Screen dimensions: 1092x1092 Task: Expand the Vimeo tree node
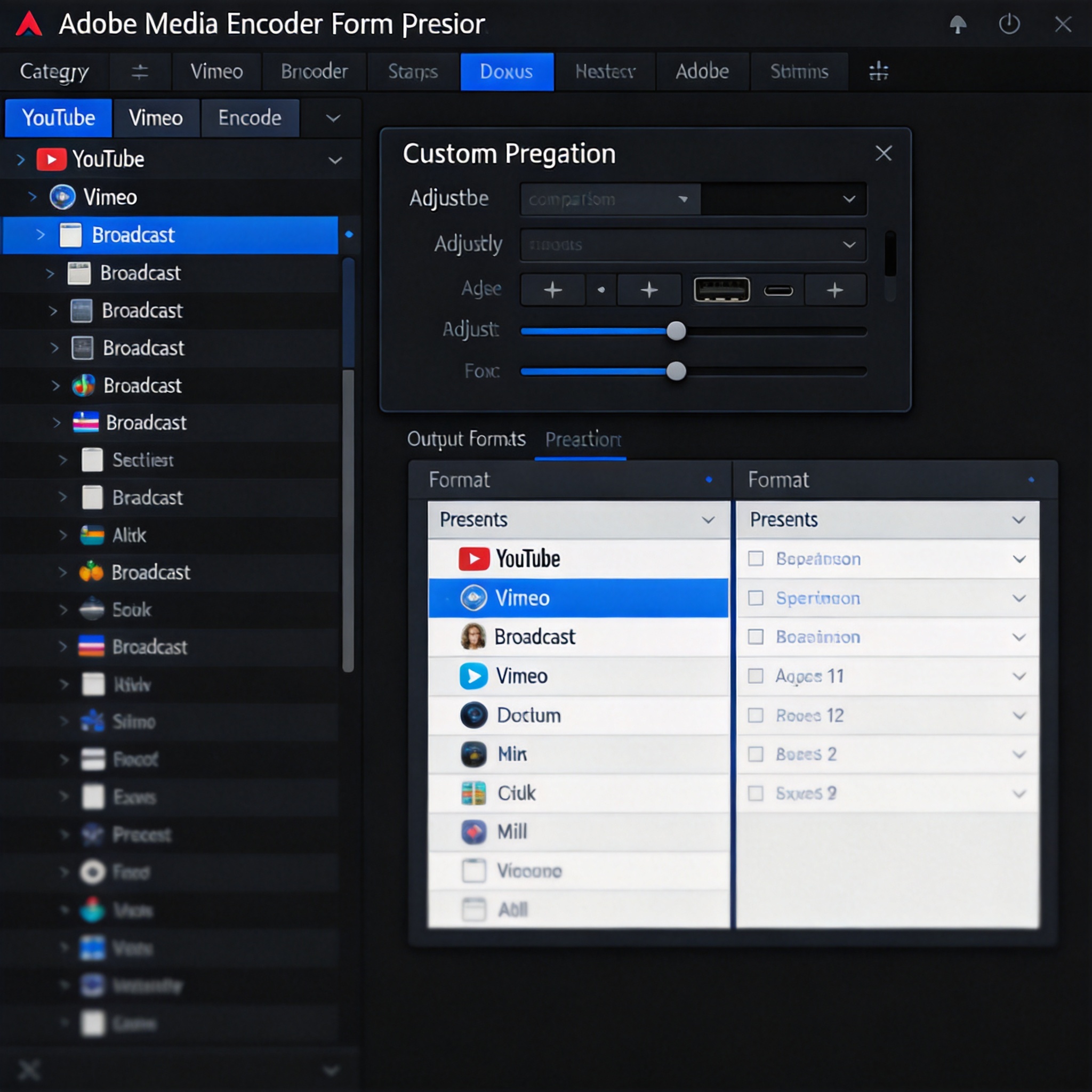32,197
